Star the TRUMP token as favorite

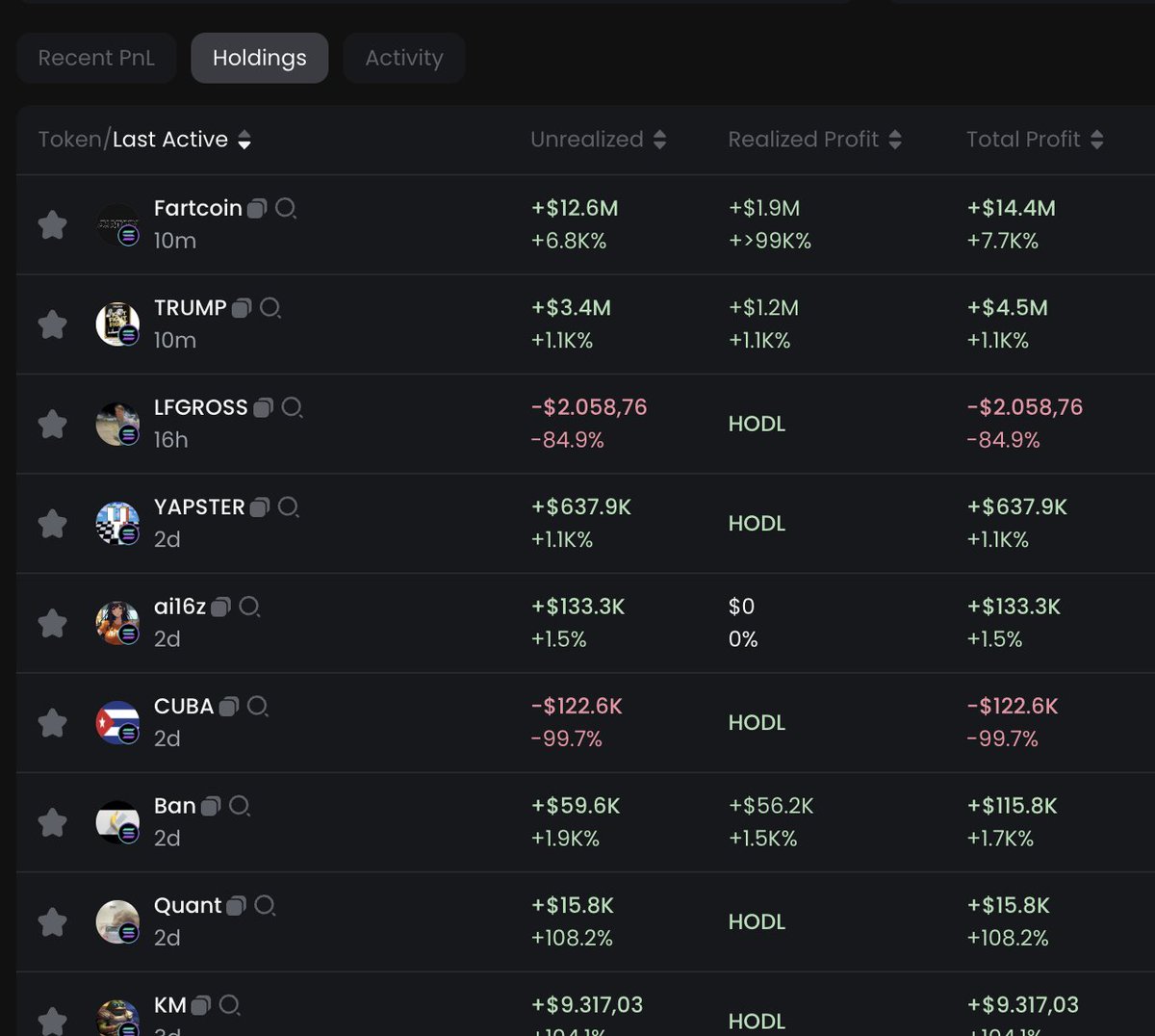point(52,324)
